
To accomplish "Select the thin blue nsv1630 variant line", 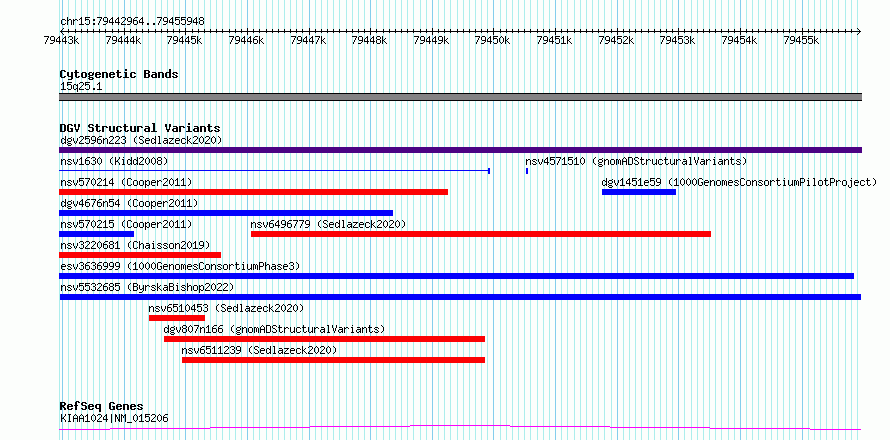I will coord(275,170).
